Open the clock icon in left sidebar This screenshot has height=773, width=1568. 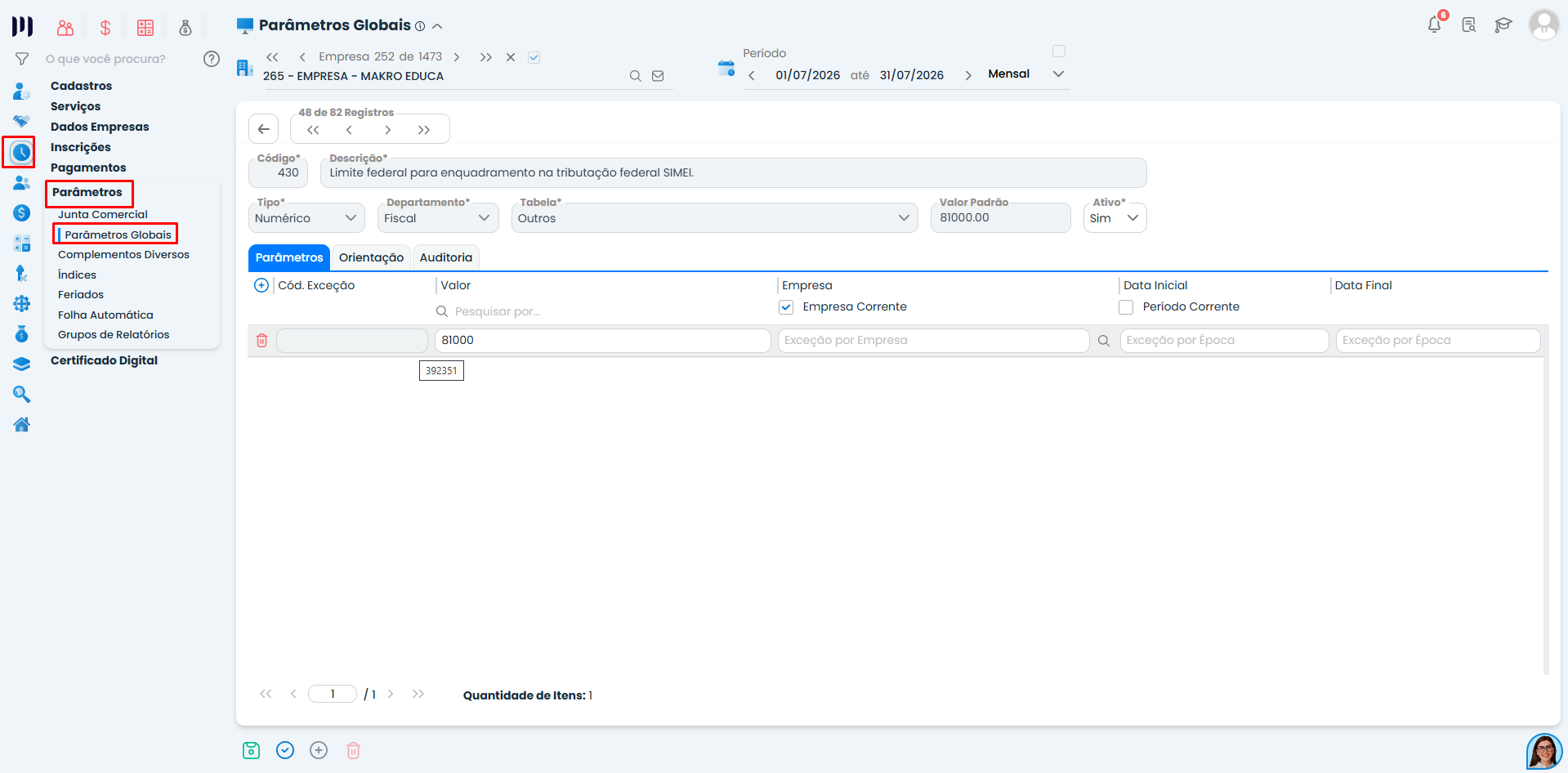click(21, 152)
